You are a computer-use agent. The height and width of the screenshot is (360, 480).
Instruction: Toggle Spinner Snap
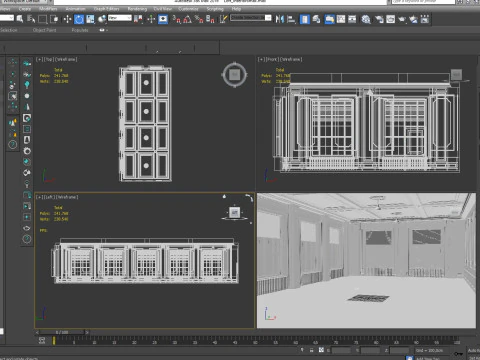[210, 19]
